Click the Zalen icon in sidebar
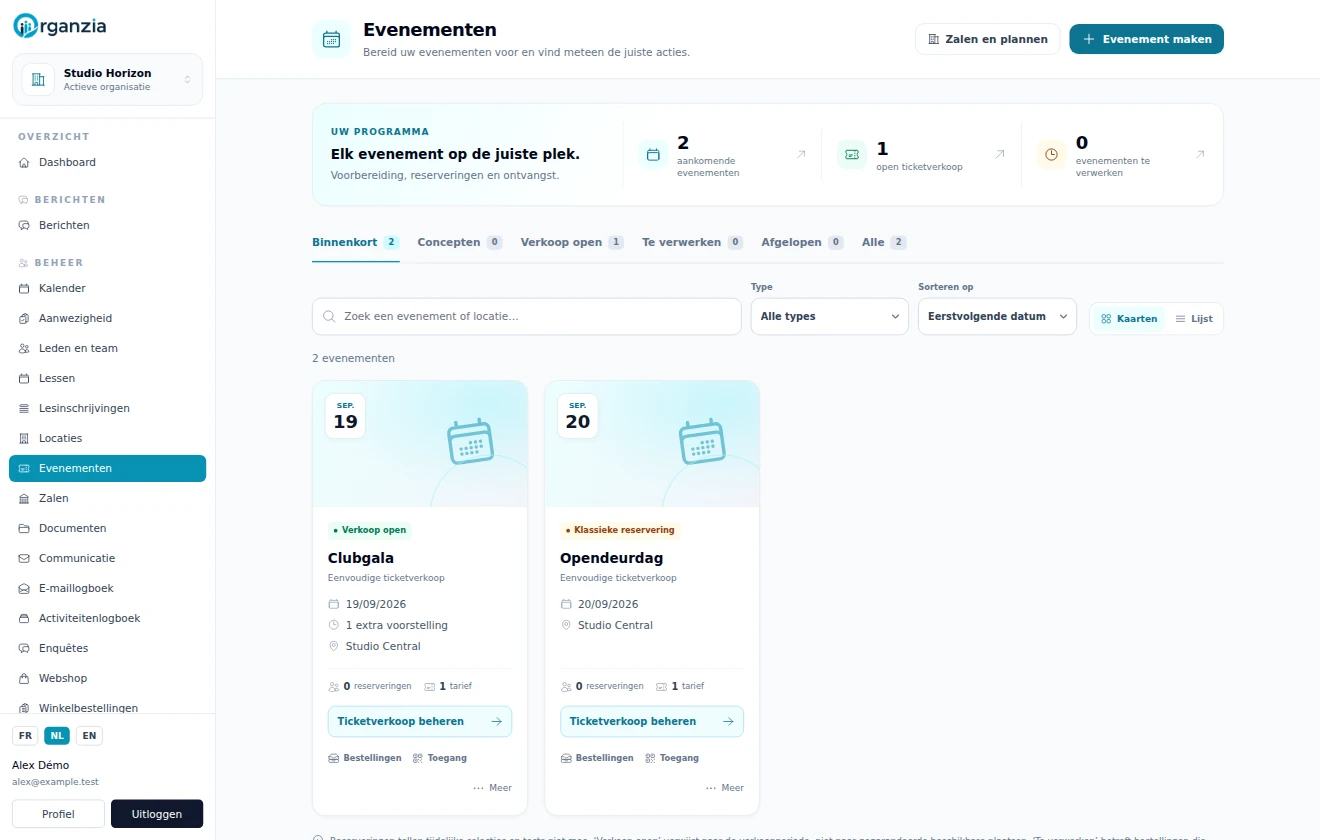Viewport: 1320px width, 840px height. [25, 498]
